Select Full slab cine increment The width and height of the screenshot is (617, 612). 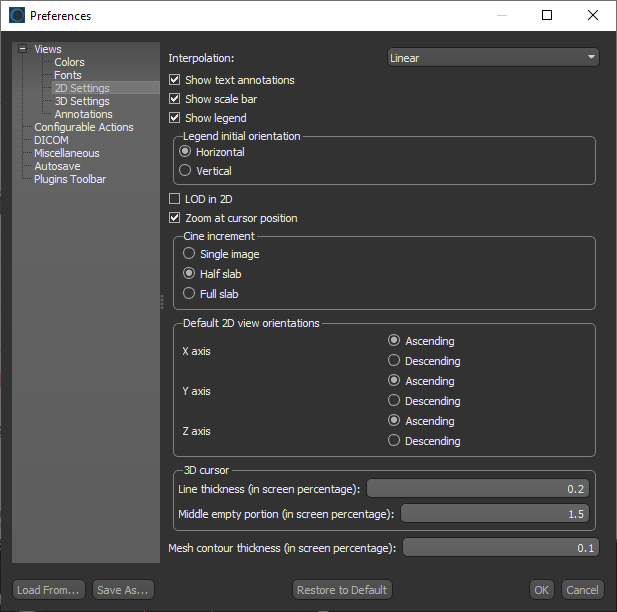tap(189, 294)
